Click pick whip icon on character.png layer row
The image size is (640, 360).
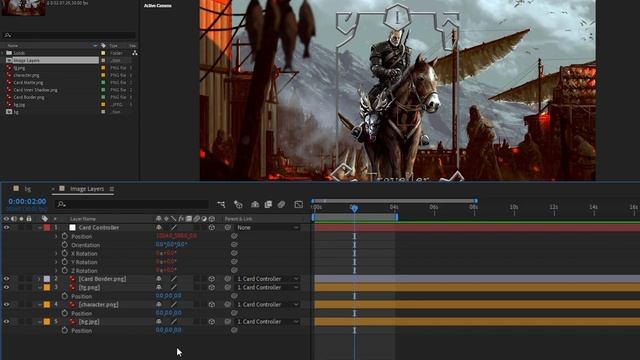(228, 304)
